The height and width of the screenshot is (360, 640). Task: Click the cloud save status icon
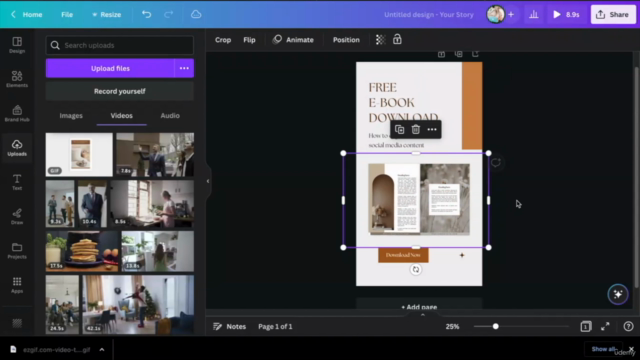[x=196, y=14]
